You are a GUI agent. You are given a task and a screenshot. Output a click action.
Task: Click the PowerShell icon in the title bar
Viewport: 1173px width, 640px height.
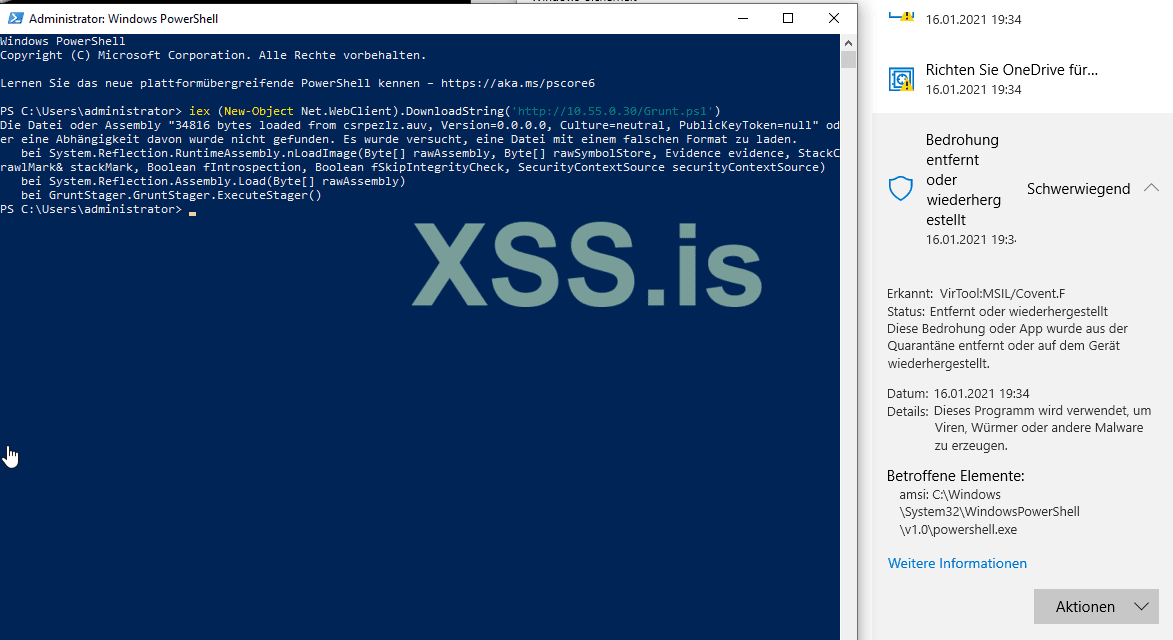pyautogui.click(x=15, y=18)
